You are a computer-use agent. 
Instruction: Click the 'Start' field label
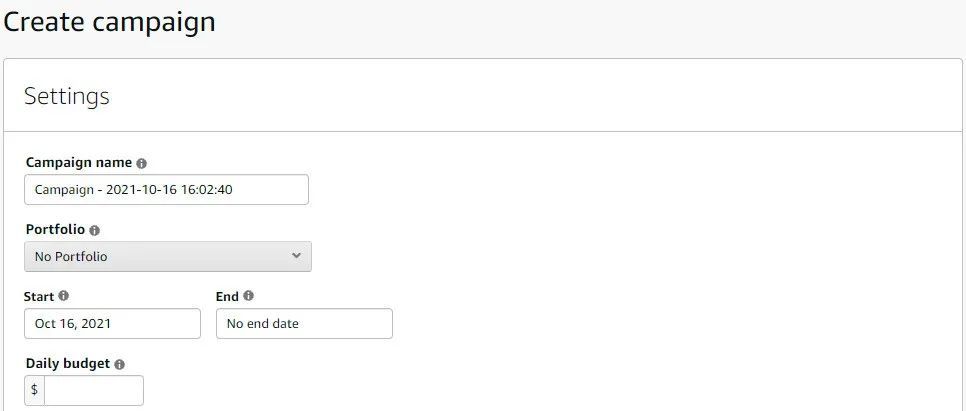[x=40, y=296]
